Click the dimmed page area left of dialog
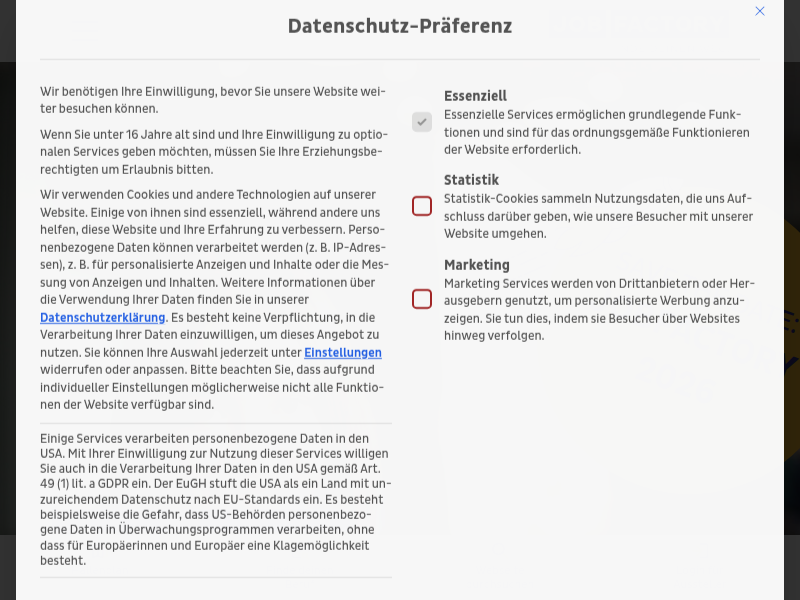Viewport: 800px width, 600px height. tap(7, 300)
